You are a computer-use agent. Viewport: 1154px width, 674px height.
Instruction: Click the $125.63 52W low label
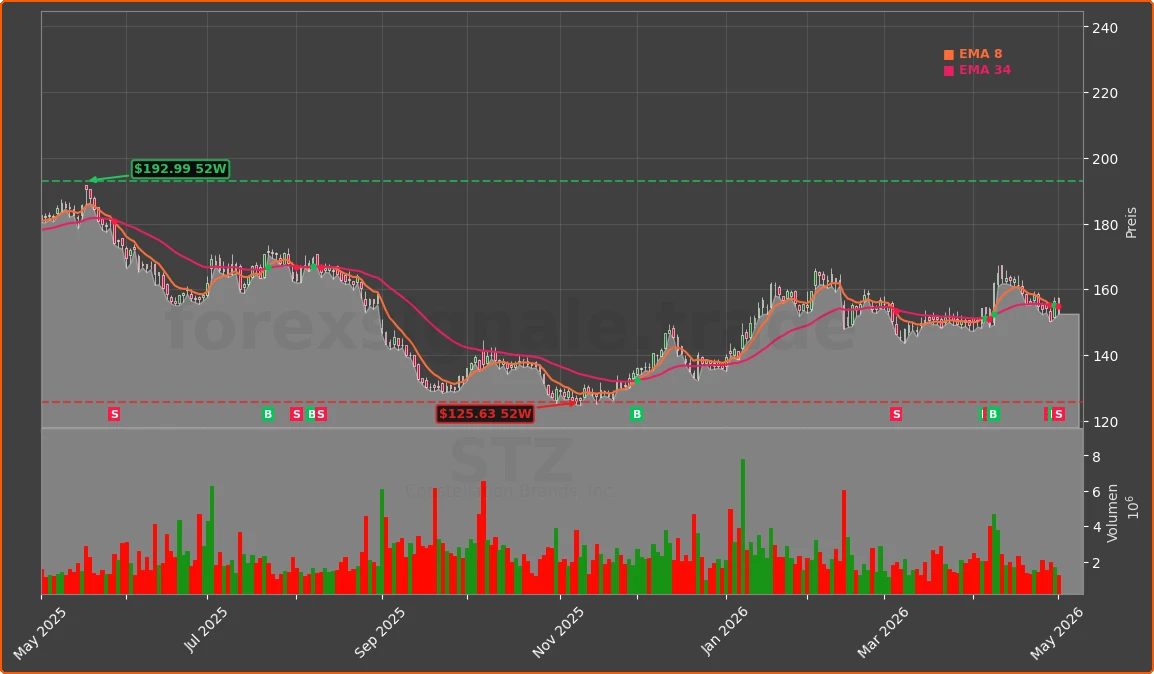[485, 414]
